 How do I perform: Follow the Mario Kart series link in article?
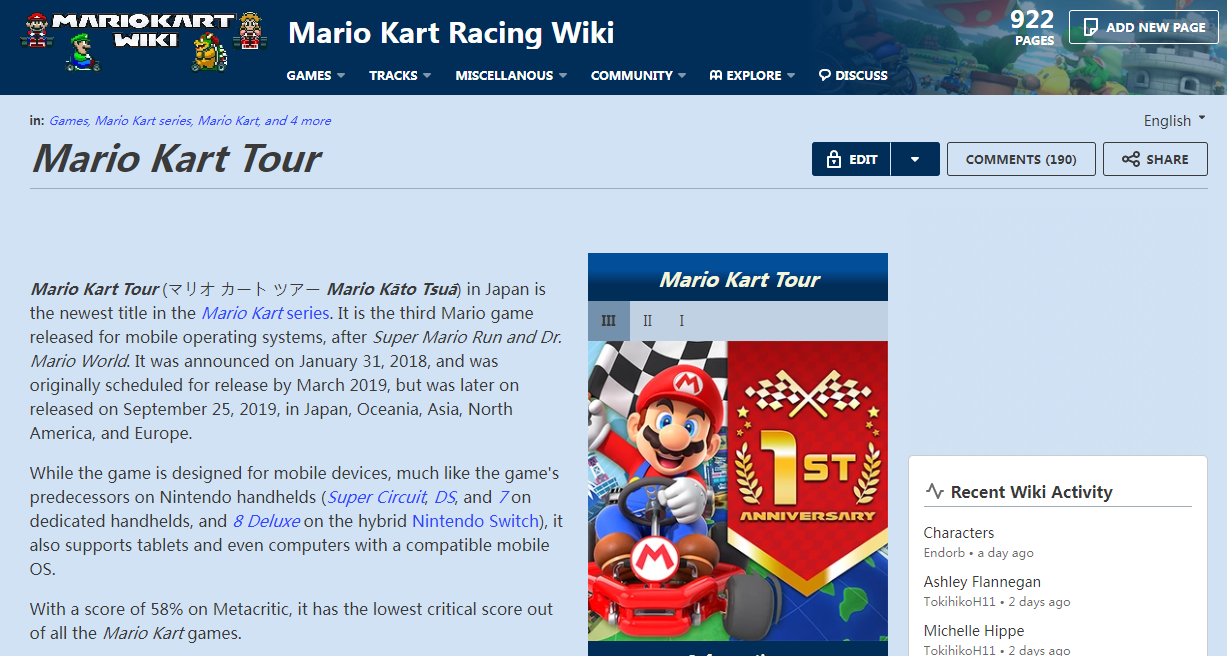pos(265,313)
